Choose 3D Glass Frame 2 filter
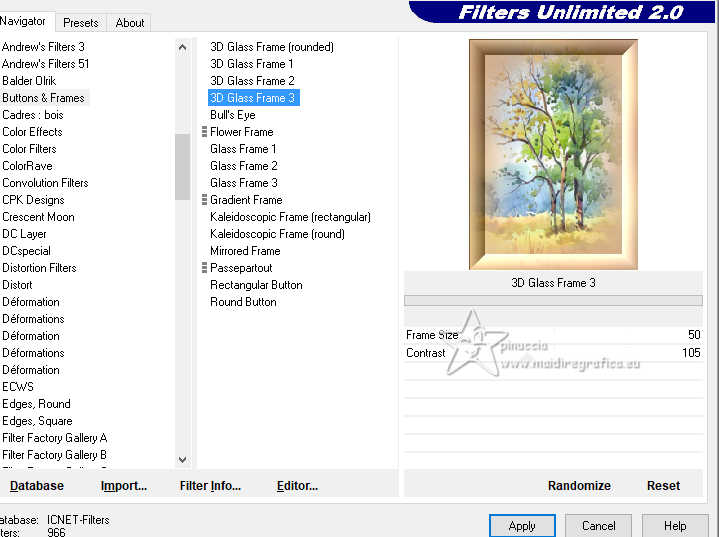719x537 pixels. 252,81
